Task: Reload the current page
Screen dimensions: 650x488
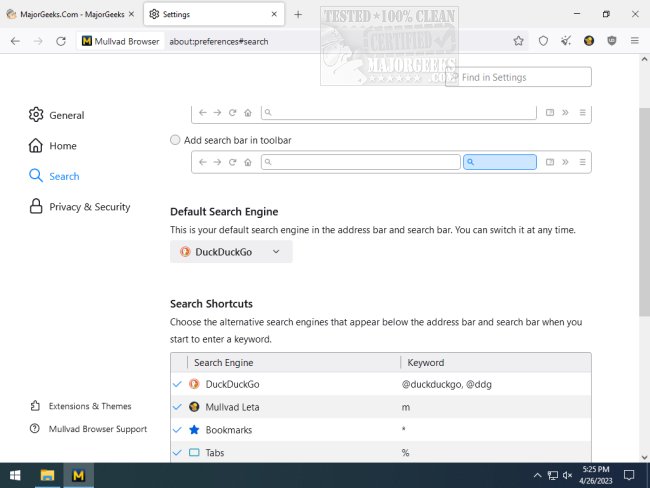Action: (61, 41)
